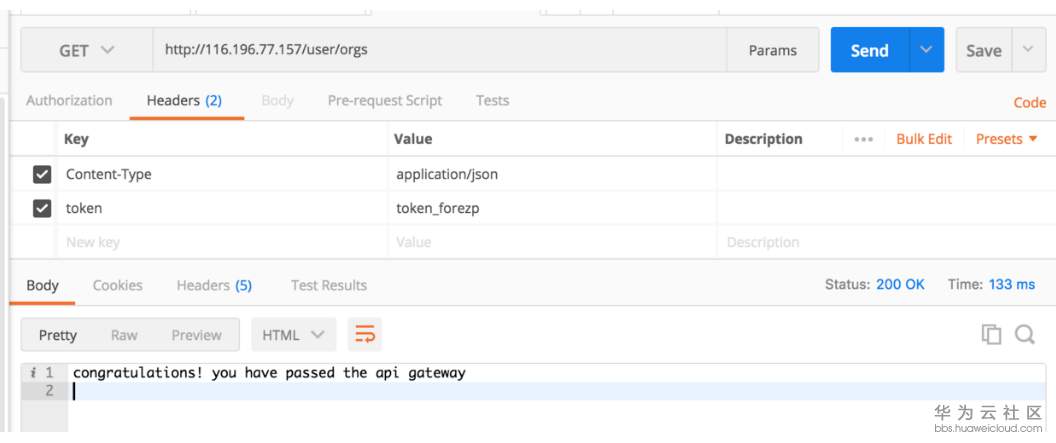Switch to the Authorization tab
This screenshot has width=1056, height=443.
tap(69, 100)
